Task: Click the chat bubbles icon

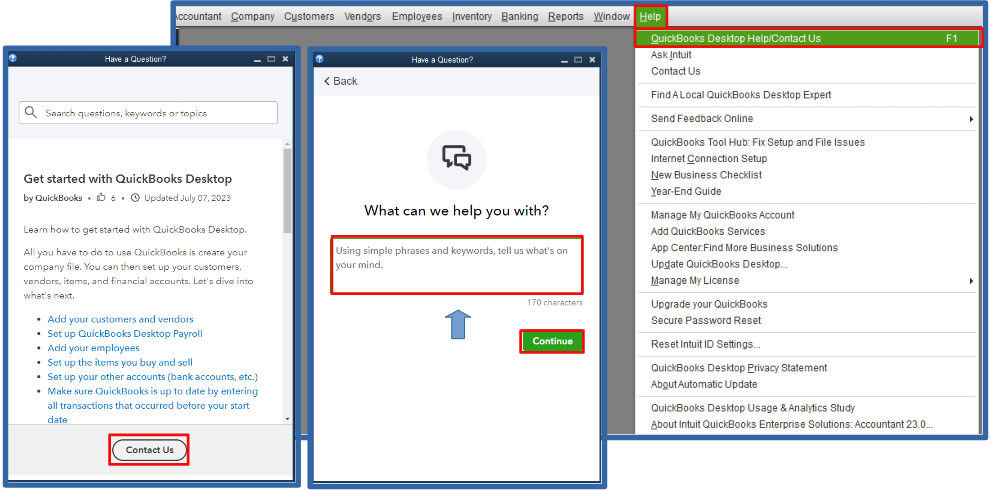Action: [456, 159]
